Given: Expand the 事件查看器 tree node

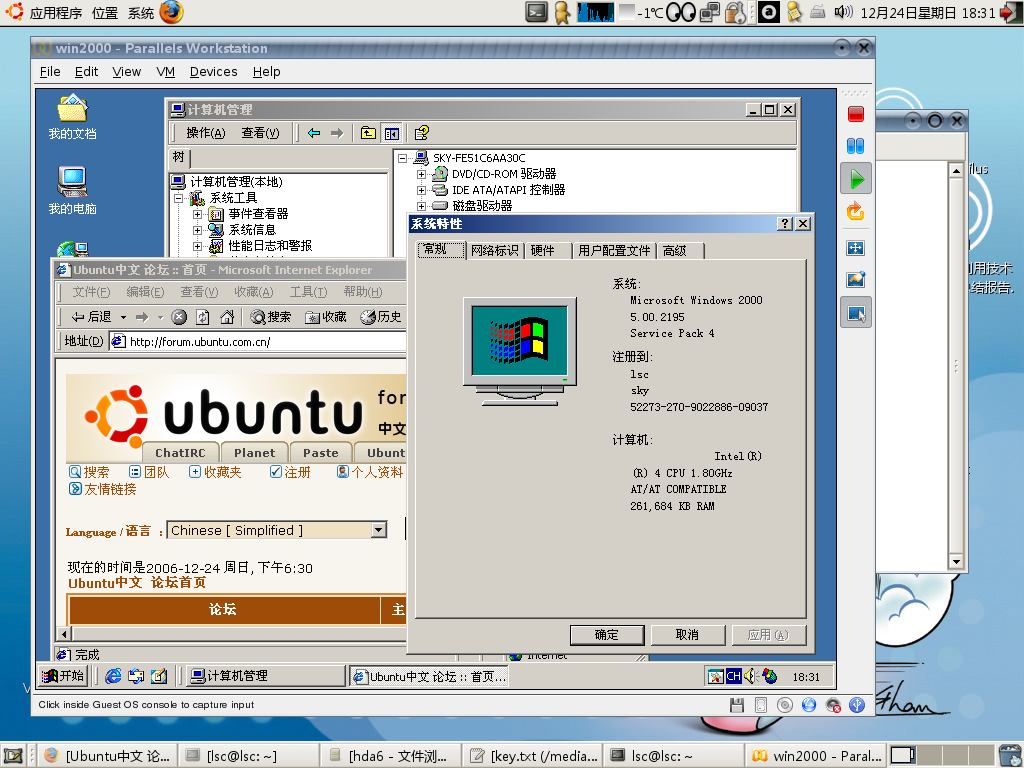Looking at the screenshot, I should [197, 214].
